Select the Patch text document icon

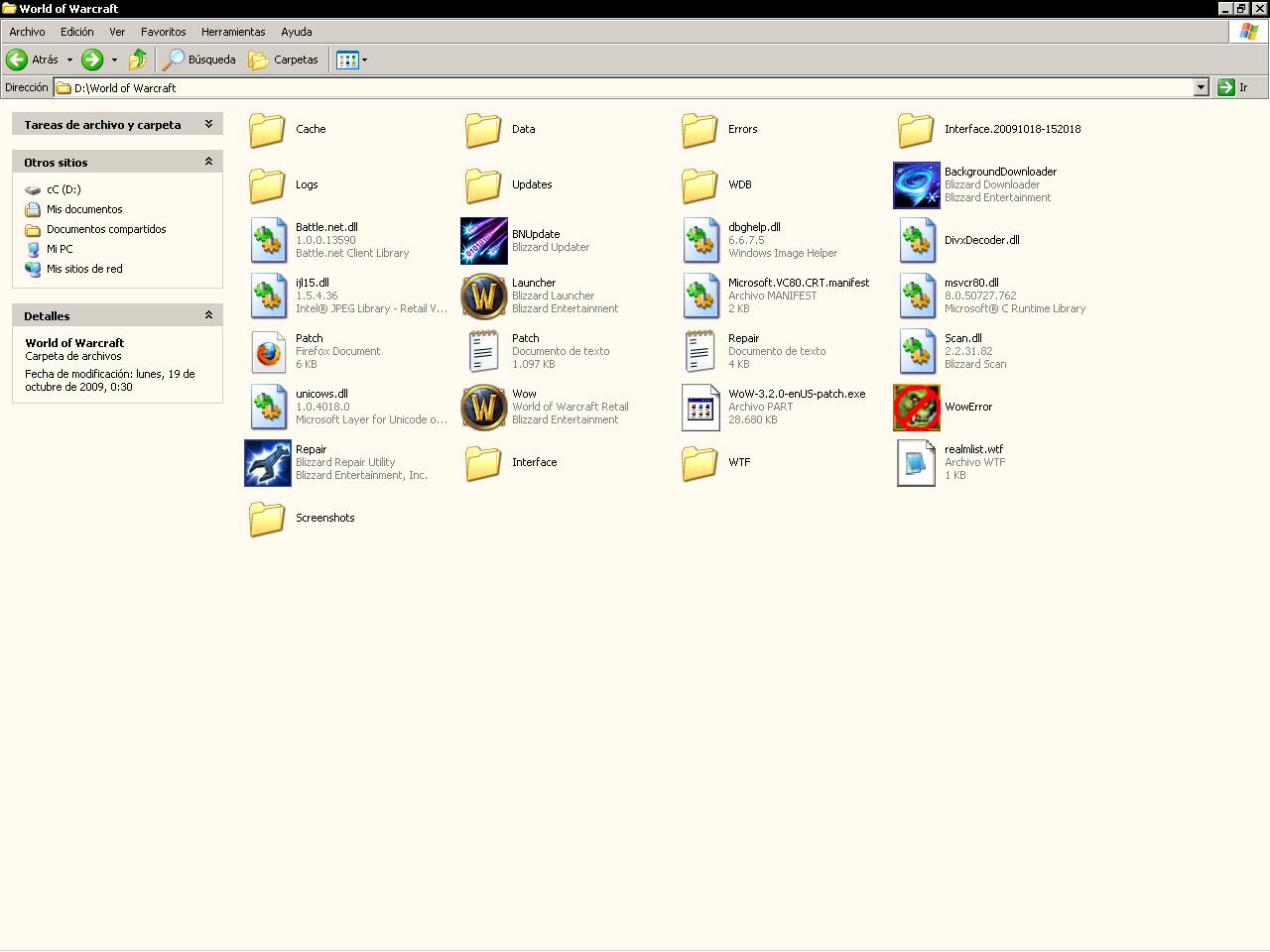484,352
